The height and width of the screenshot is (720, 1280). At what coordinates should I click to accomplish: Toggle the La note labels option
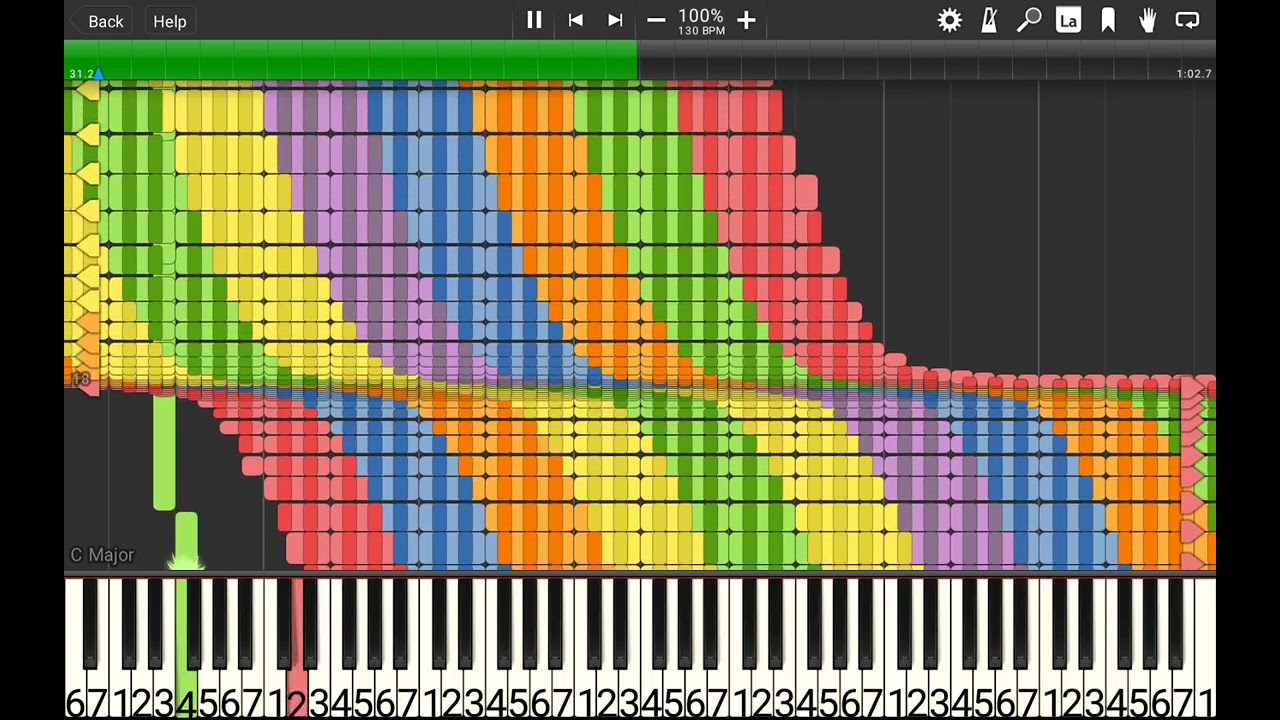coord(1068,20)
